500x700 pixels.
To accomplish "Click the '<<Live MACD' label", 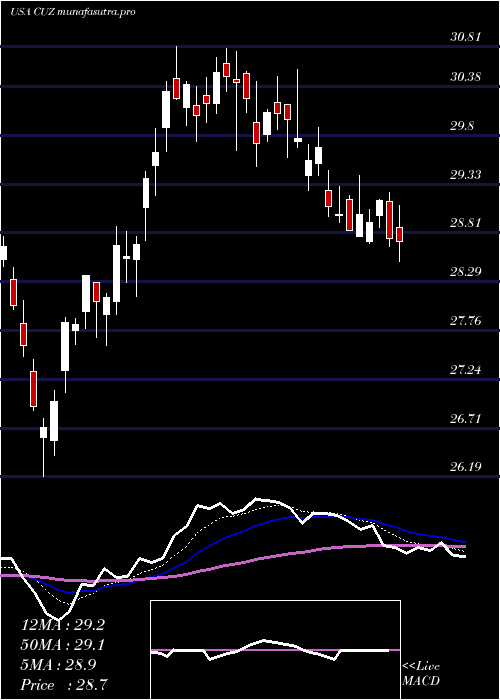I will coord(421,674).
